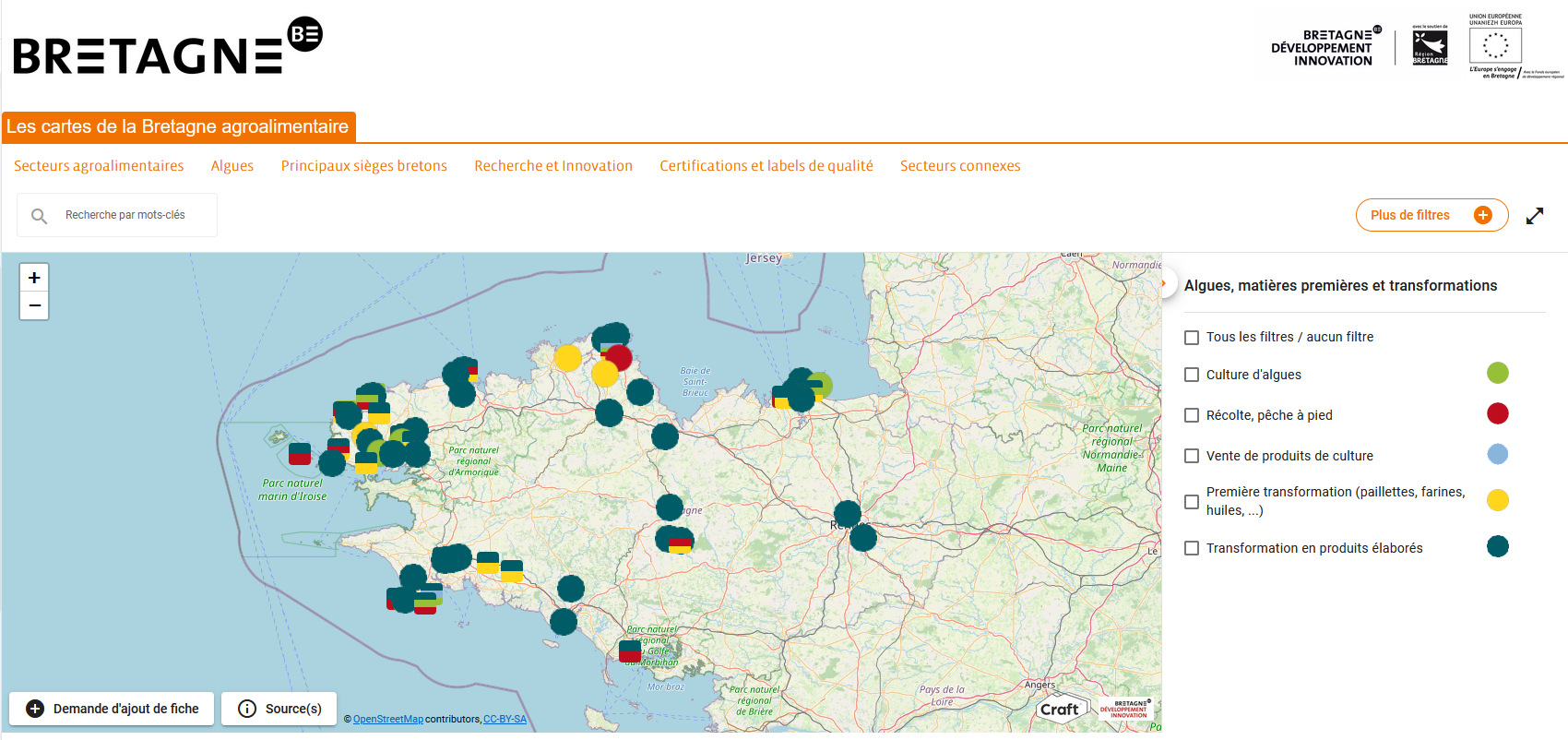The height and width of the screenshot is (740, 1568).
Task: Go to Recherche et Innovation
Action: coord(553,166)
